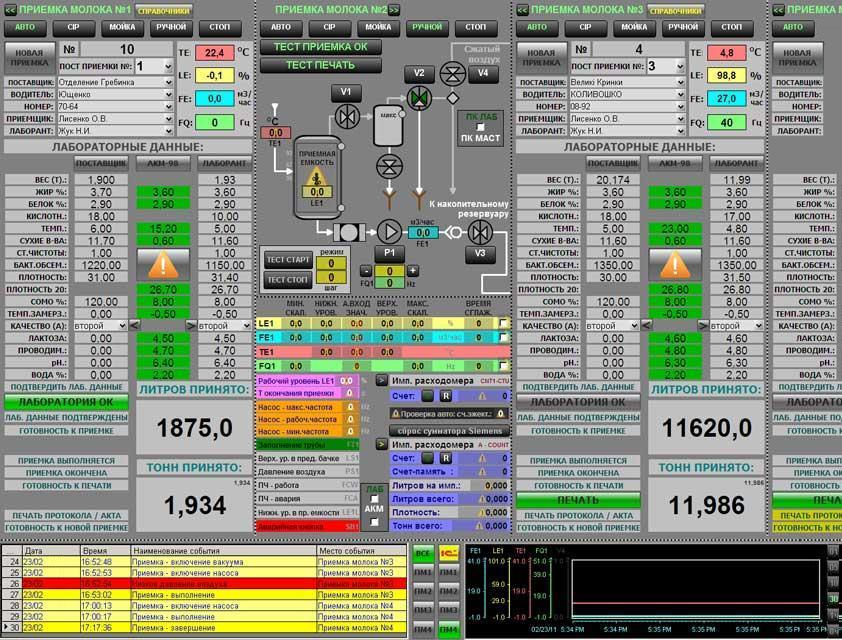The width and height of the screenshot is (842, 640).
Task: Click the V2 green valve symbol
Action: pyautogui.click(x=418, y=96)
